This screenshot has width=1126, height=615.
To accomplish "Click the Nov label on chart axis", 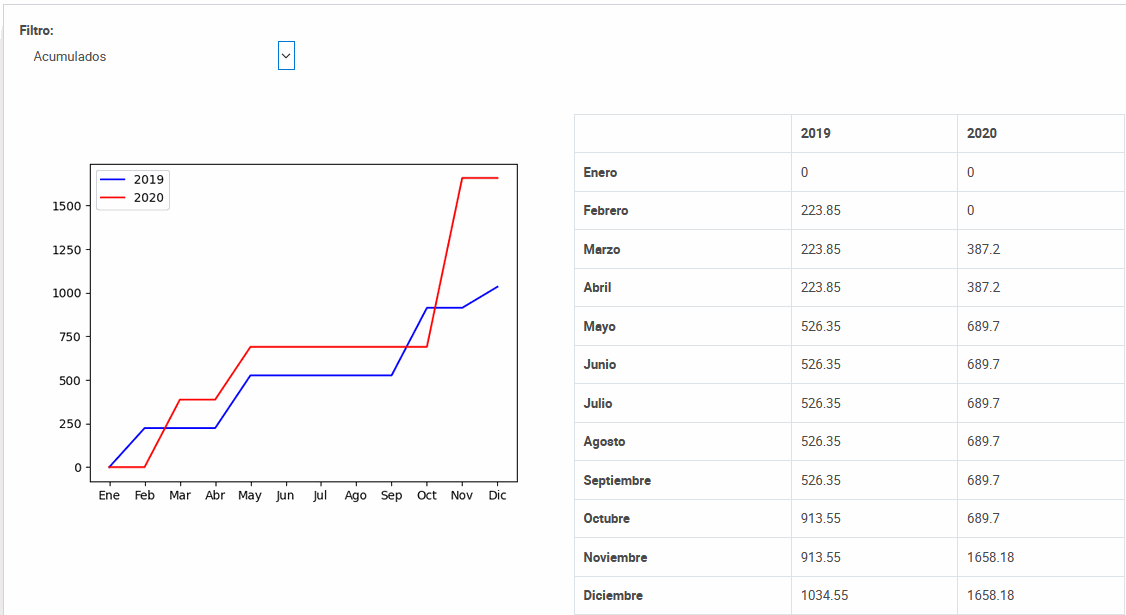I will (461, 495).
